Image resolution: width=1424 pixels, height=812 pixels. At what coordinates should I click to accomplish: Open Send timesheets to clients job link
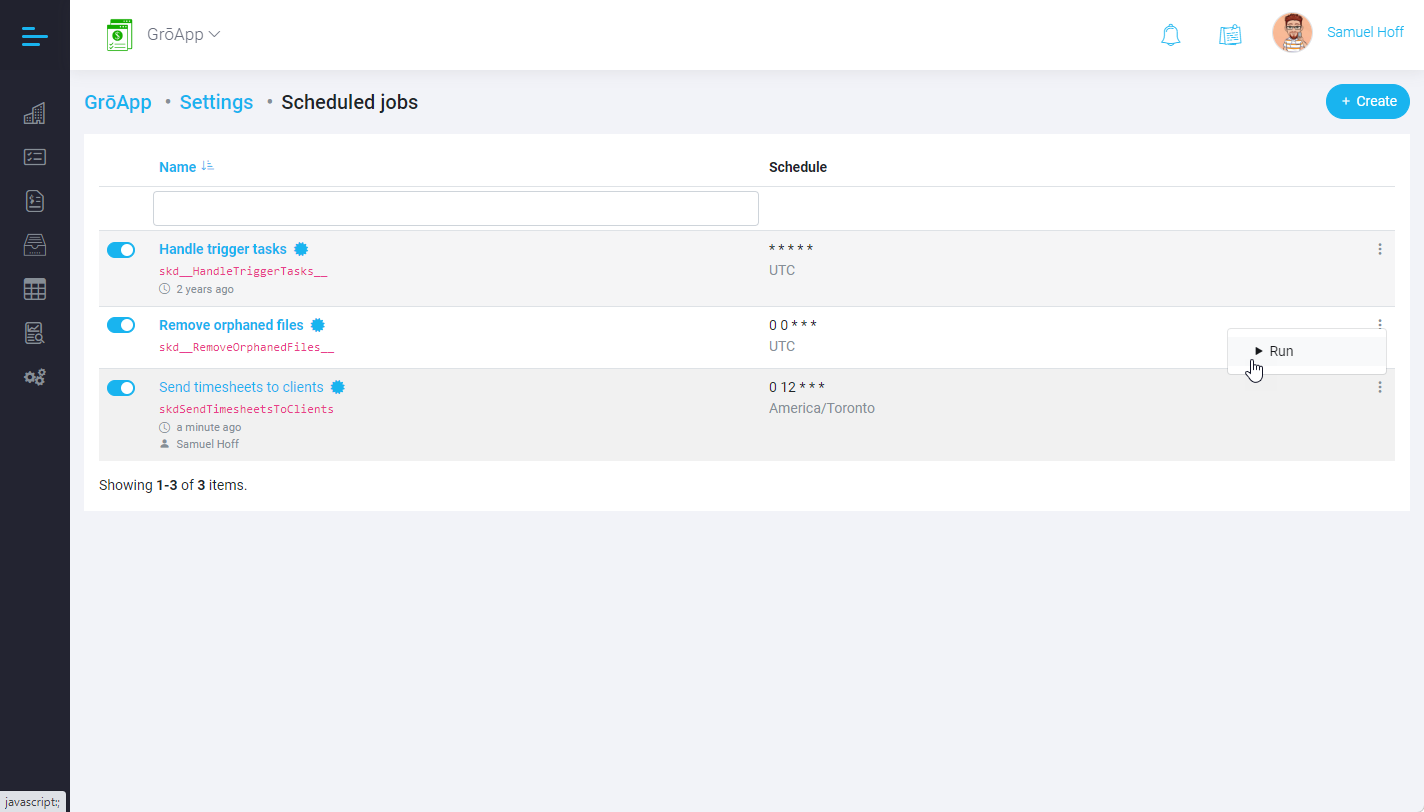click(241, 387)
